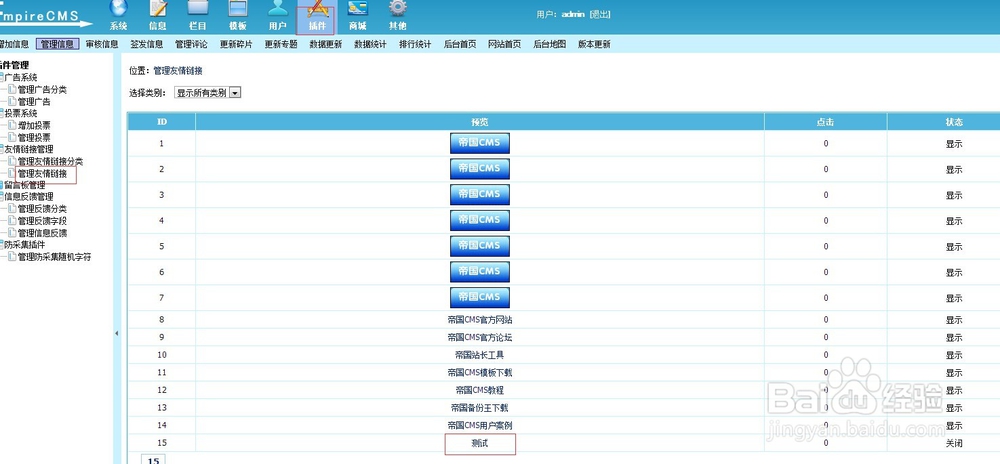Open the 帝国CMS官方论坛 link
1000x464 pixels.
[480, 338]
